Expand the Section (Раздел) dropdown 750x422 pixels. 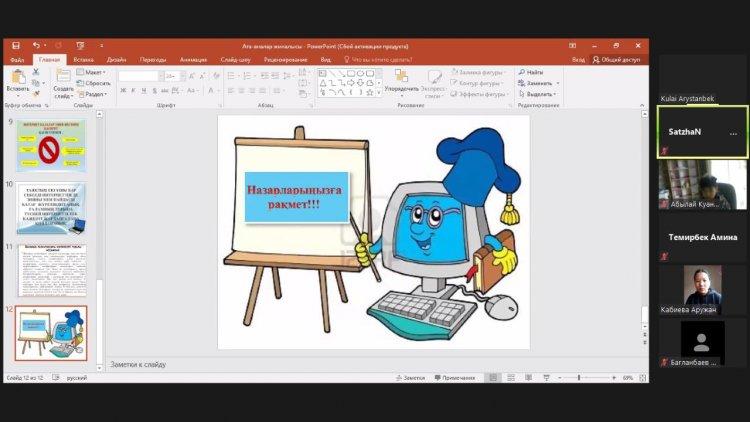[x=93, y=94]
